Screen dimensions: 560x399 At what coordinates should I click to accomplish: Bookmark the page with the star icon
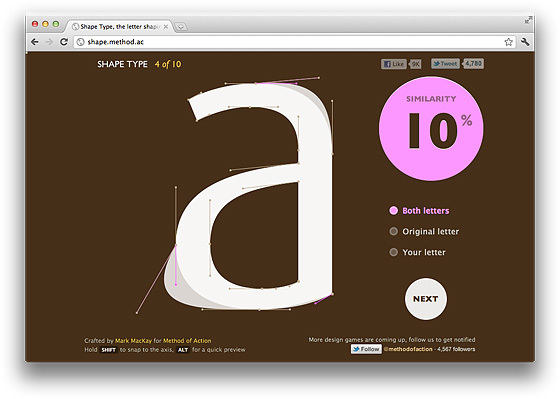tap(509, 42)
